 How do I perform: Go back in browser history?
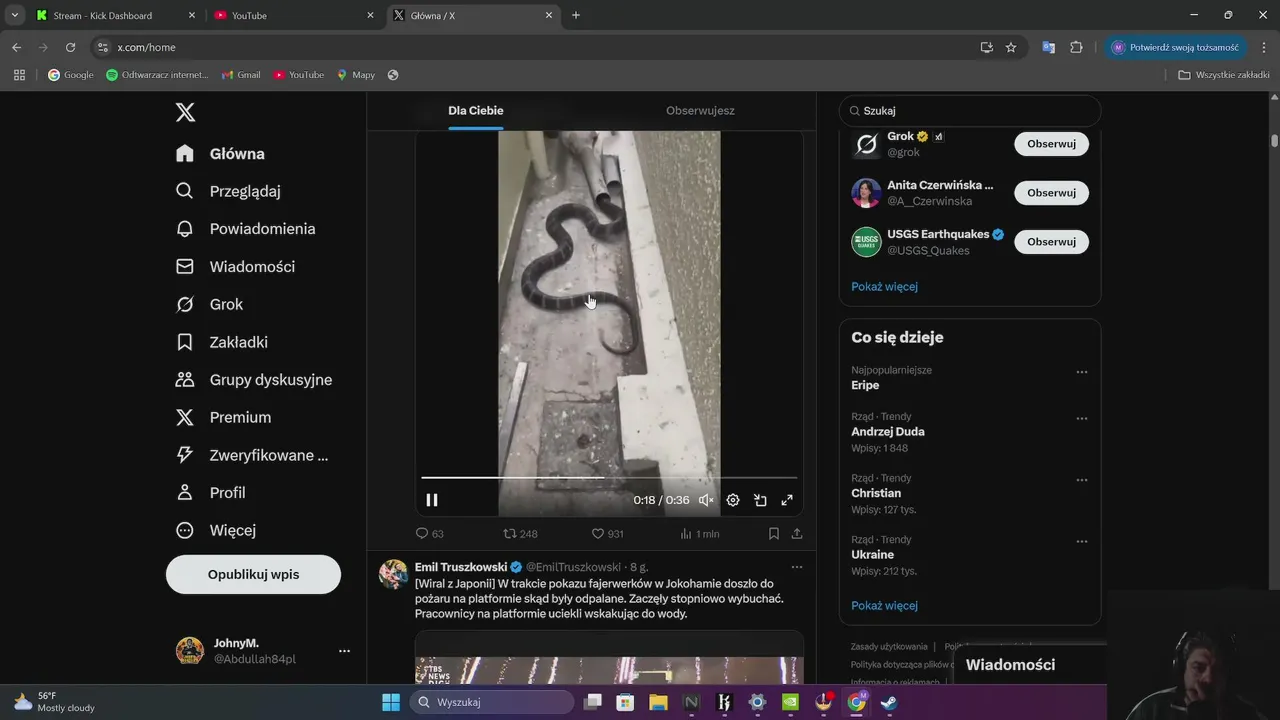16,47
